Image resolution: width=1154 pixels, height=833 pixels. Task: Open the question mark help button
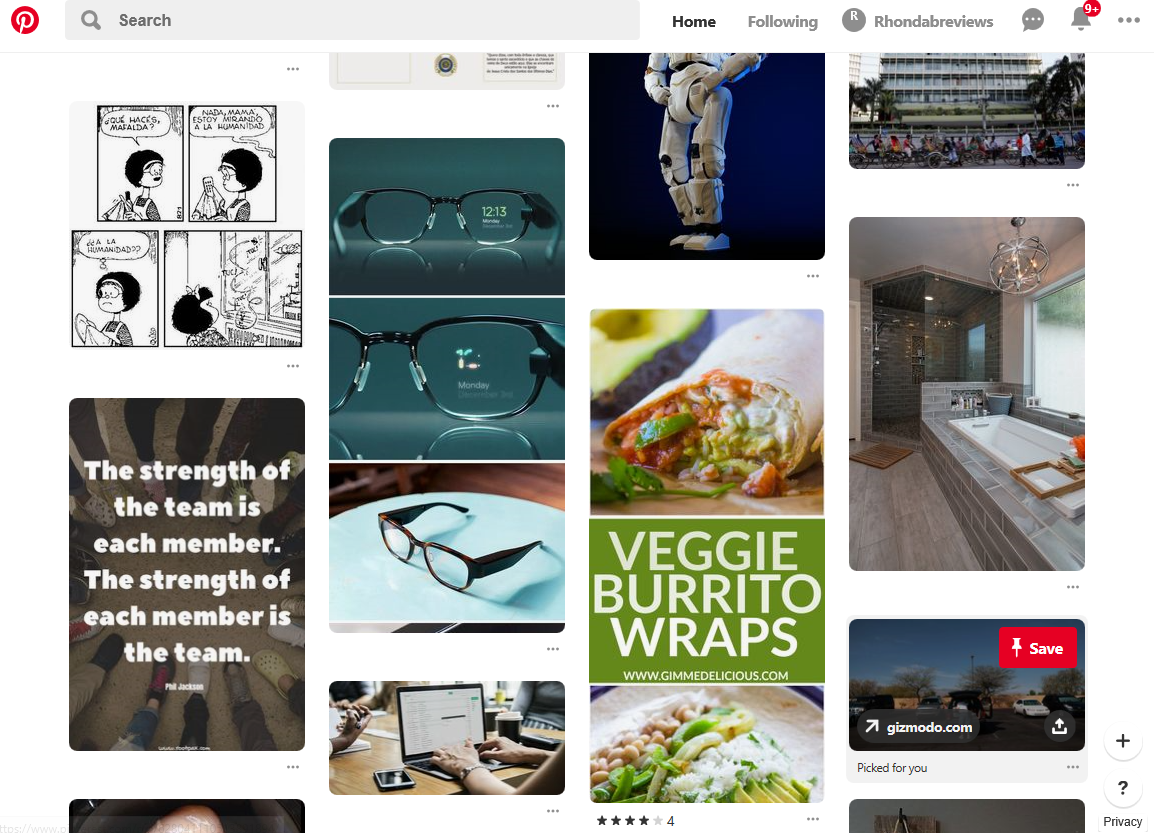click(x=1122, y=788)
